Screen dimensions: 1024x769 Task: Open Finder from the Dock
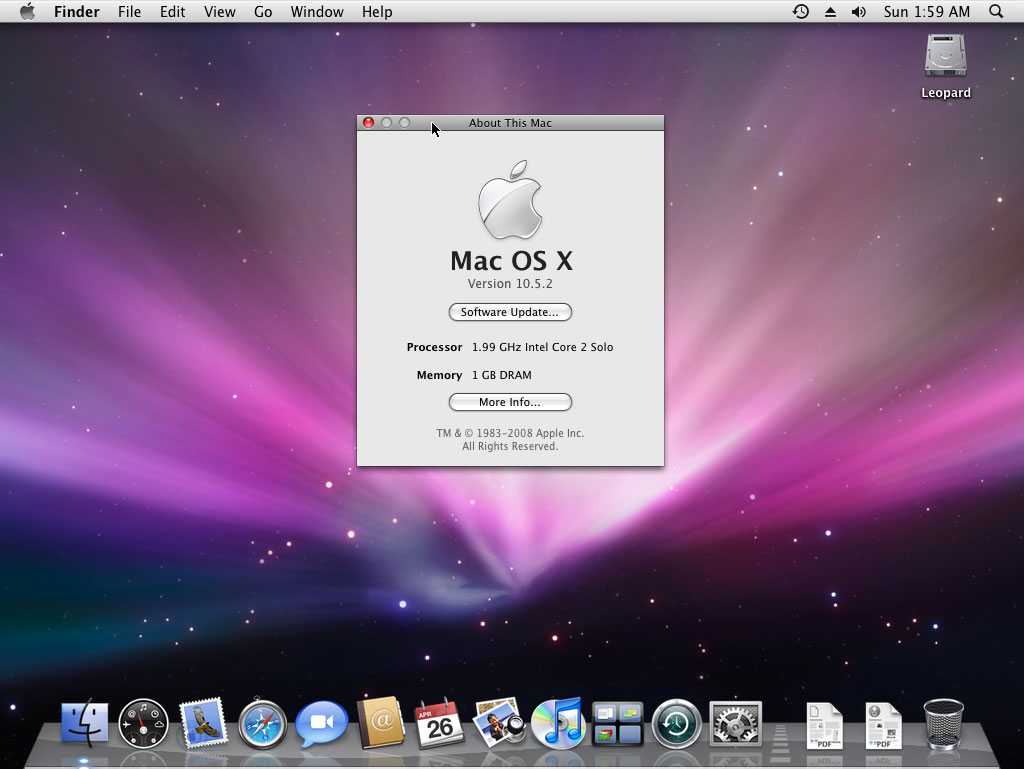pos(85,723)
